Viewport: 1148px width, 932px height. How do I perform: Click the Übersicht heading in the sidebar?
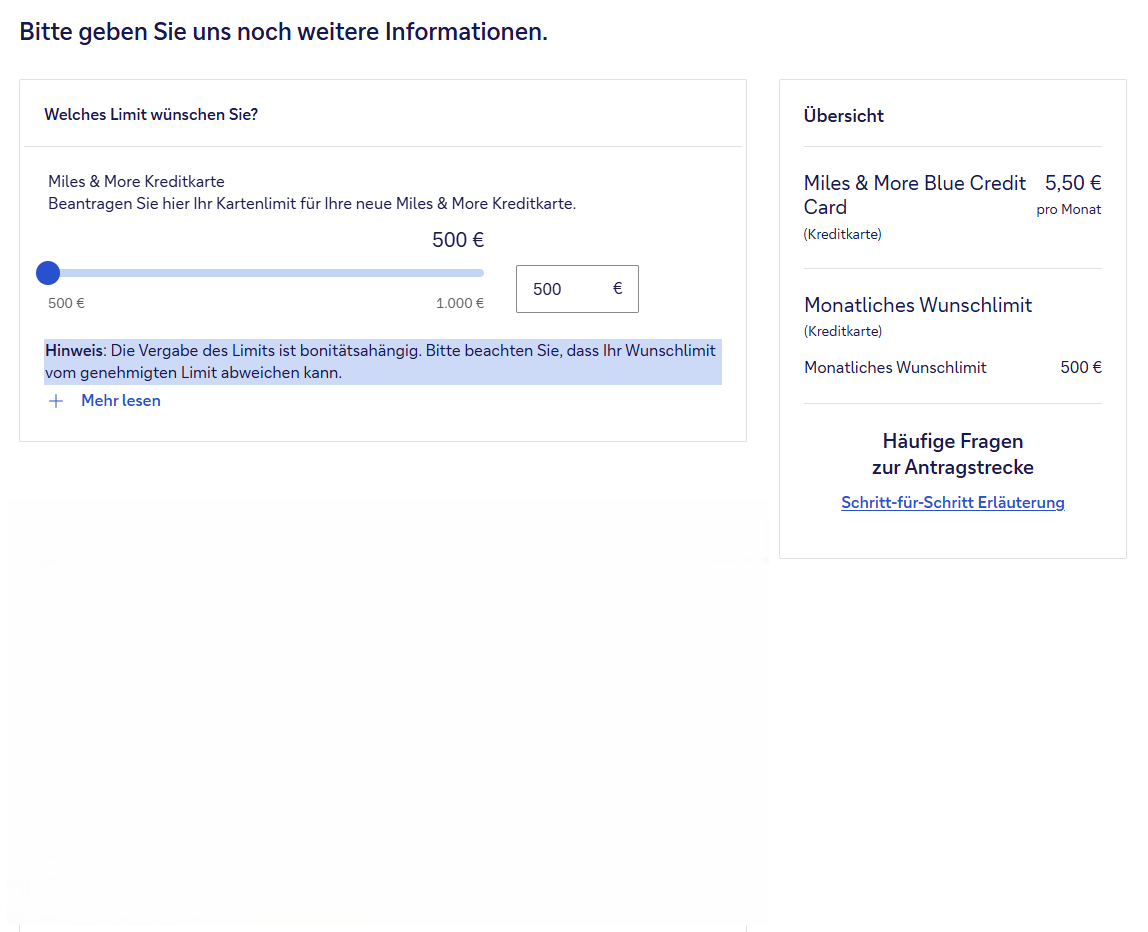[843, 116]
